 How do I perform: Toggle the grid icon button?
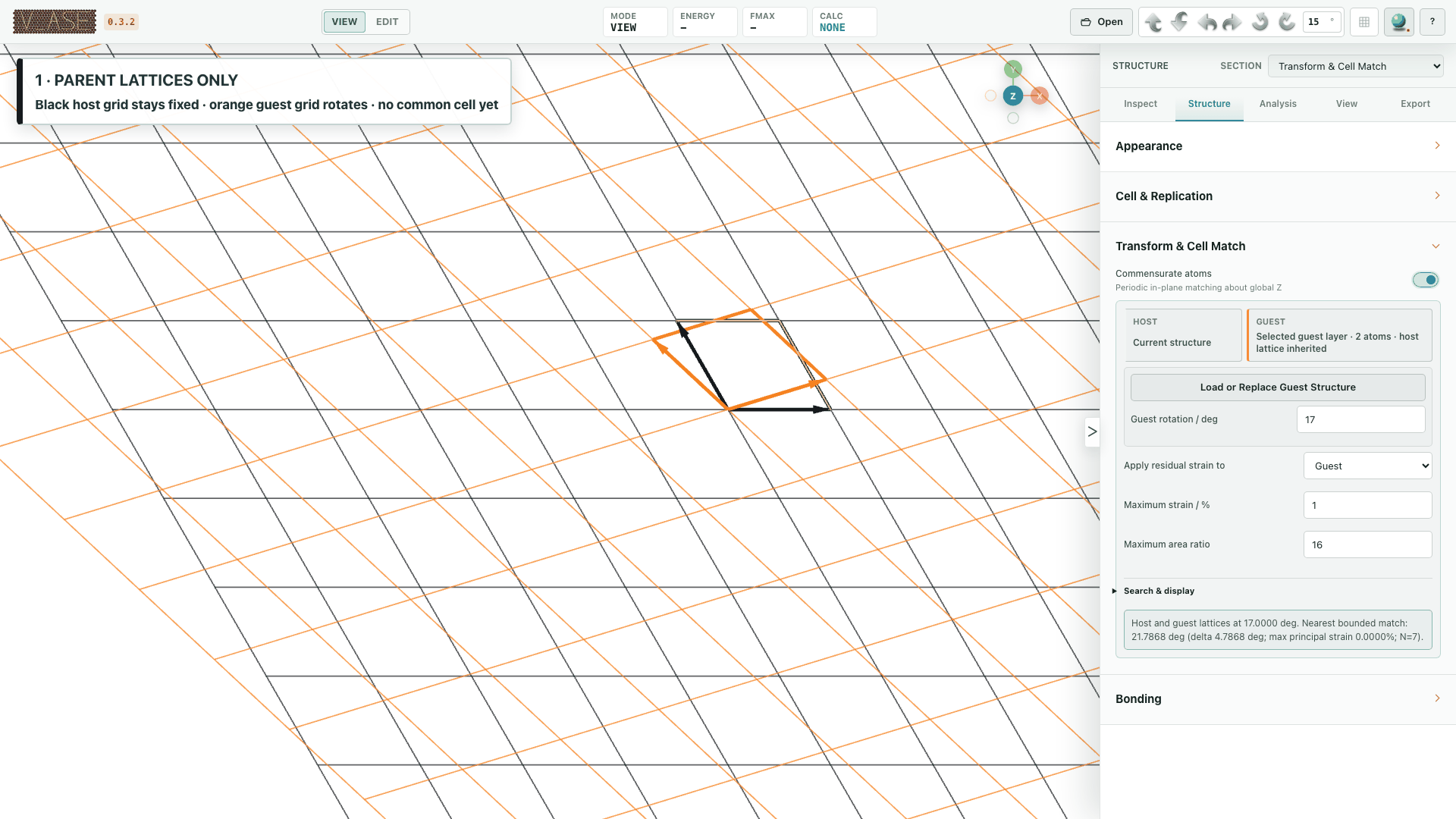[1364, 22]
